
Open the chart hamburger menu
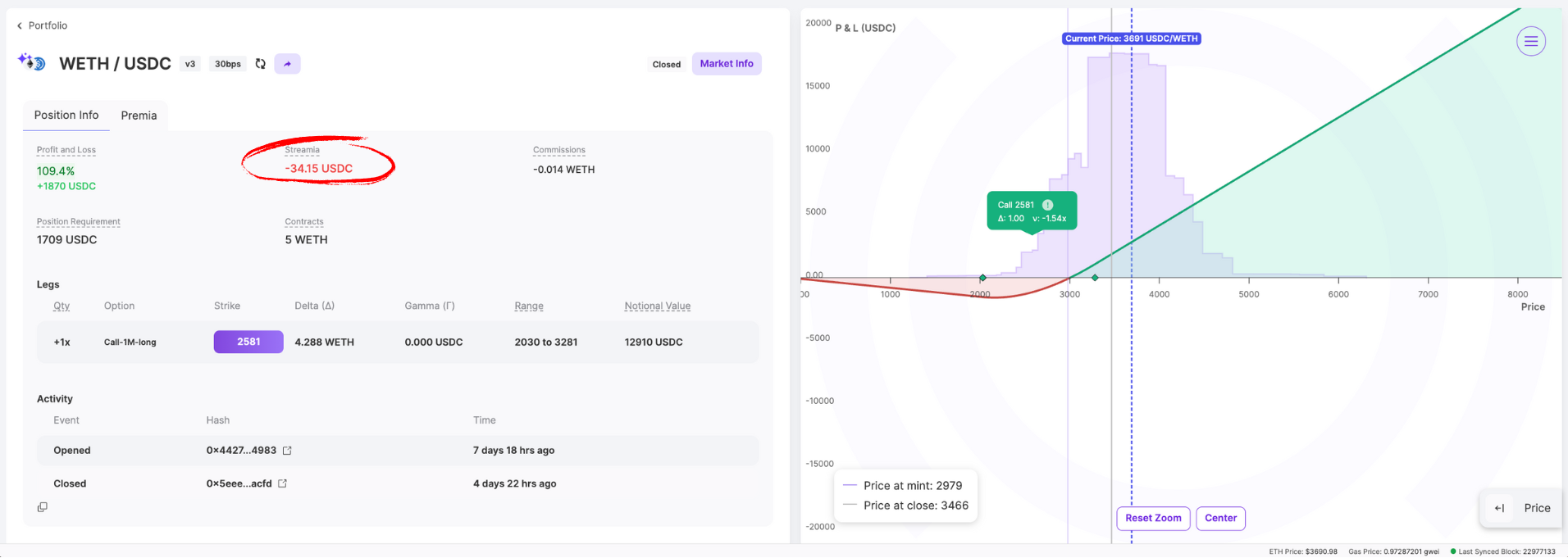pos(1530,41)
